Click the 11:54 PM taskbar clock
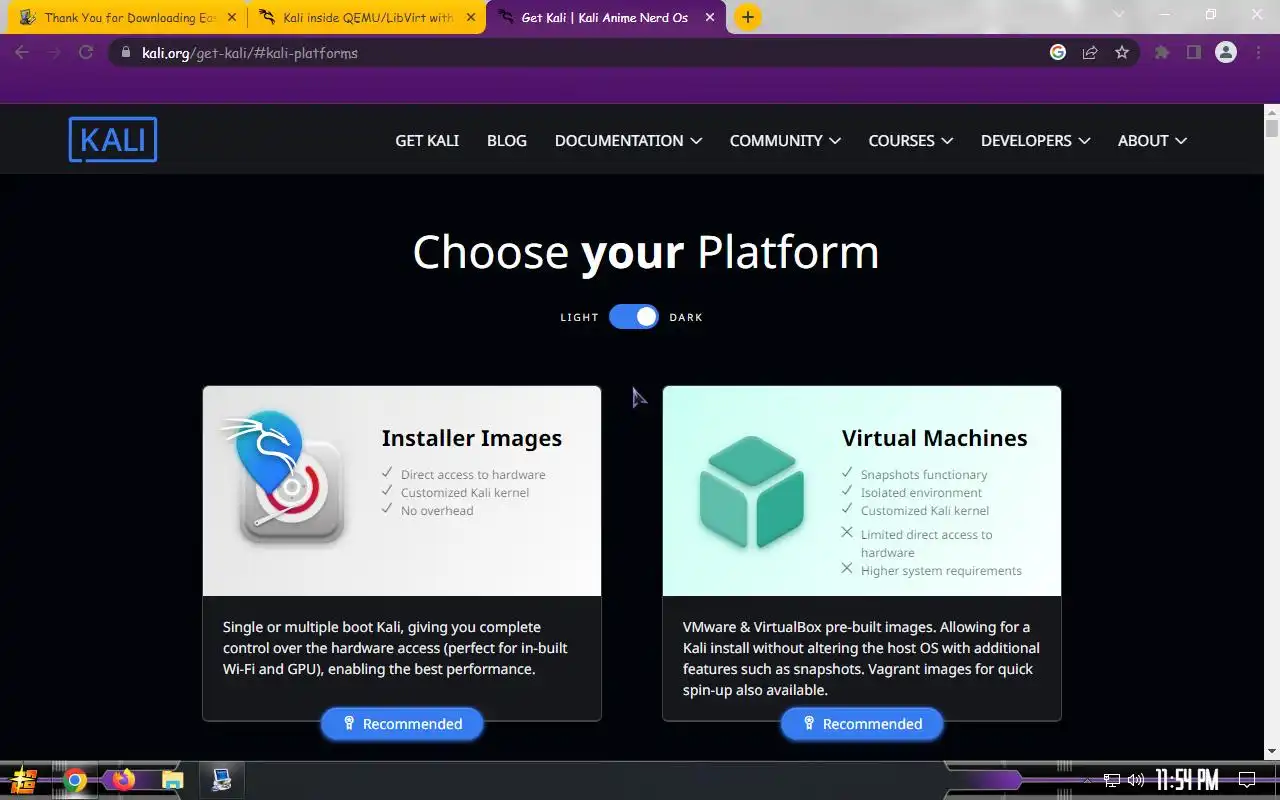The height and width of the screenshot is (800, 1280). pyautogui.click(x=1186, y=780)
